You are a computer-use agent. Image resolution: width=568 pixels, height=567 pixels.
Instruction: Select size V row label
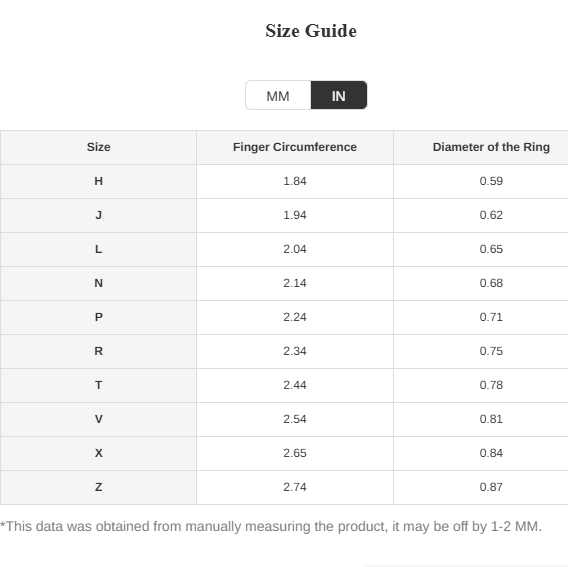click(99, 419)
